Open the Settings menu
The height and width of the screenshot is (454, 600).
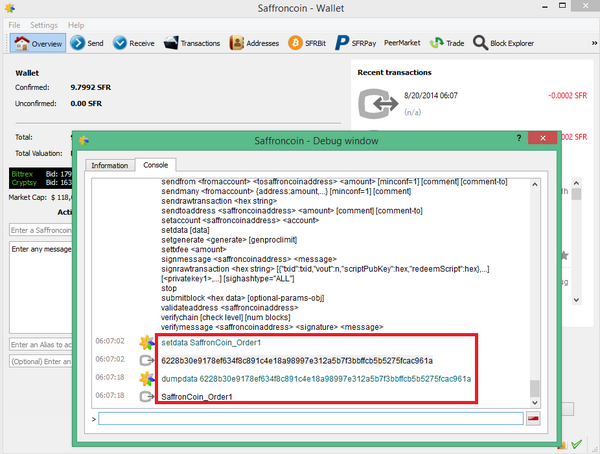(x=44, y=25)
